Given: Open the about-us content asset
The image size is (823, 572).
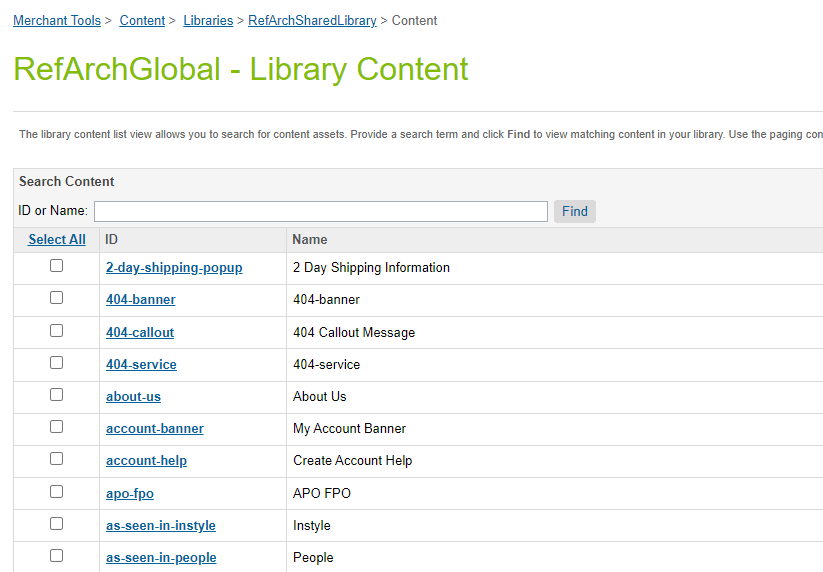Looking at the screenshot, I should coord(133,397).
